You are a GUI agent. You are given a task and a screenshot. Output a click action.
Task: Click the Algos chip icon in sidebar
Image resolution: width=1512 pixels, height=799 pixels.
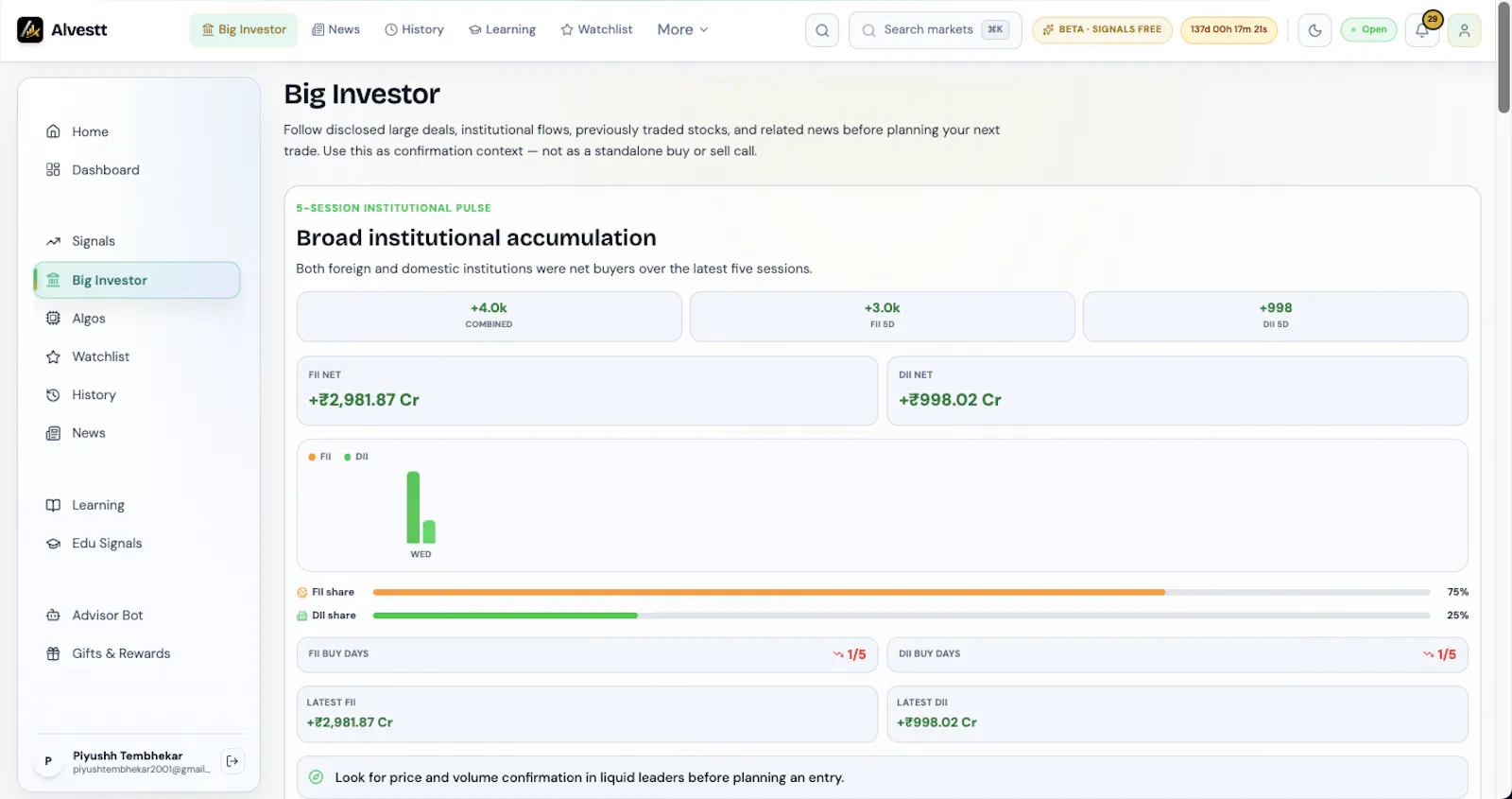53,319
